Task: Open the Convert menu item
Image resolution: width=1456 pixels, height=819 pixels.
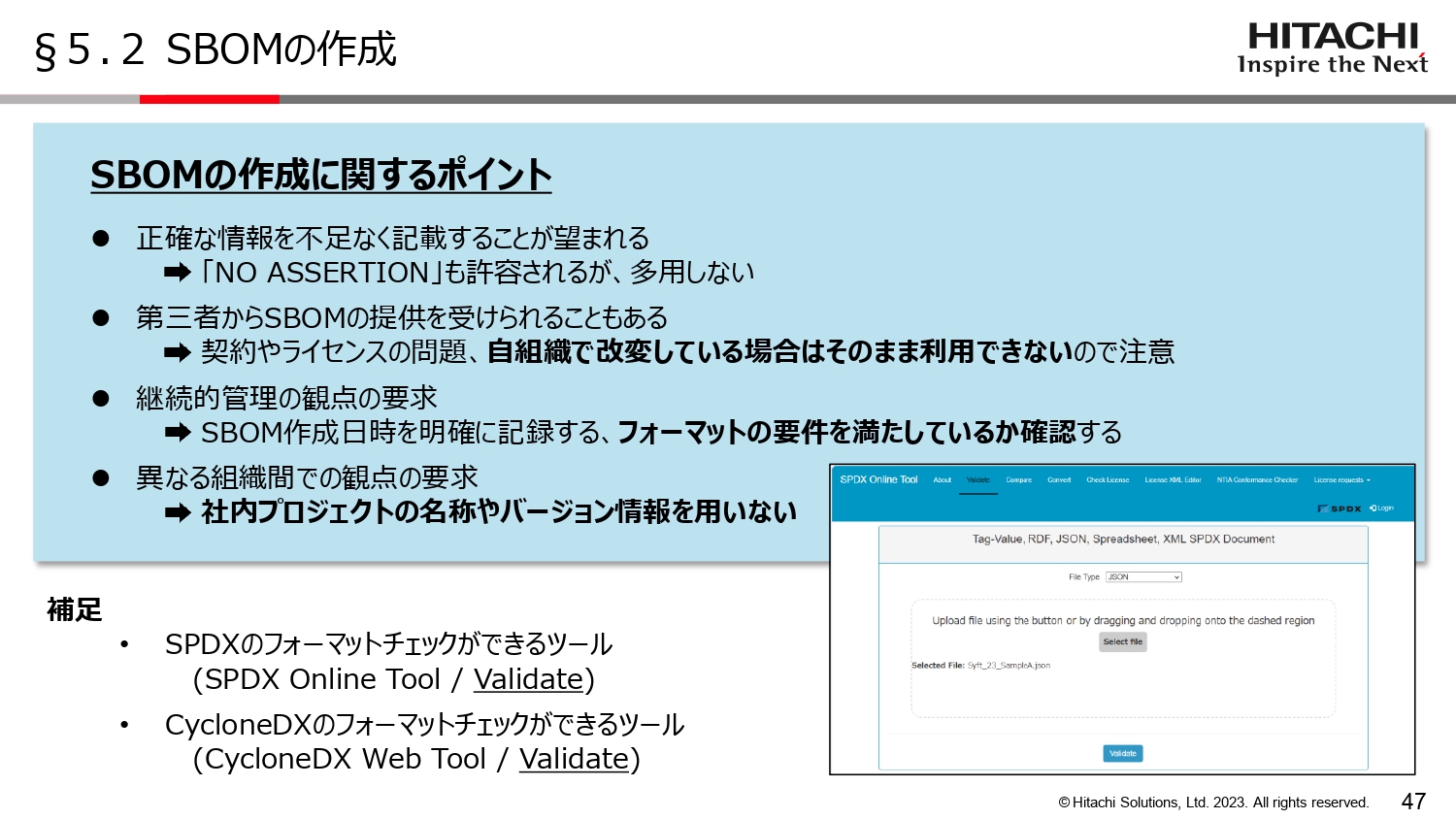Action: click(x=1059, y=479)
